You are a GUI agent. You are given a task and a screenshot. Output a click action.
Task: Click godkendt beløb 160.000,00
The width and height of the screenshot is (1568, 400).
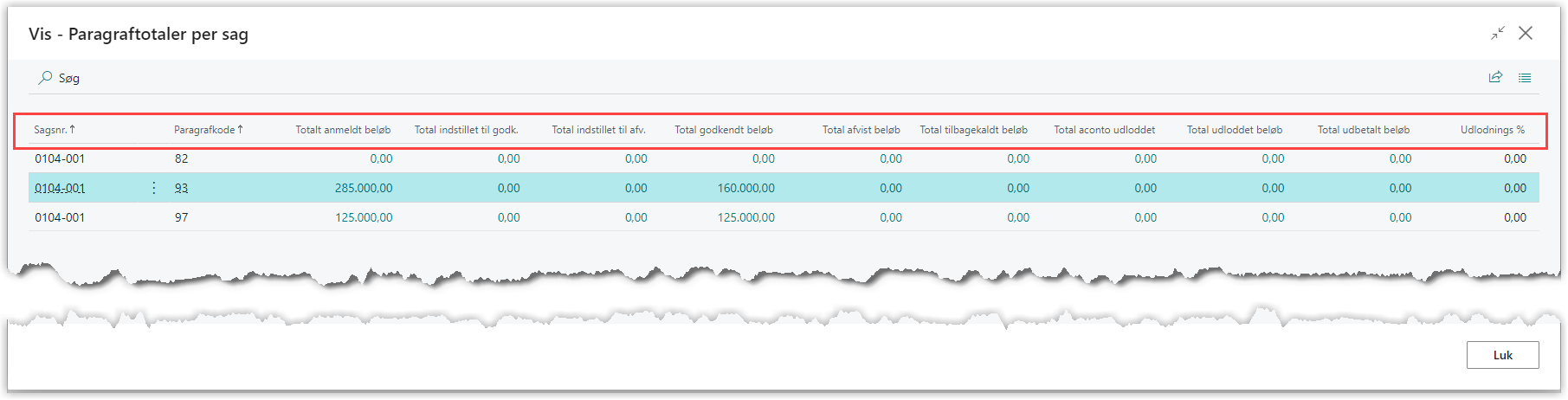pos(746,188)
